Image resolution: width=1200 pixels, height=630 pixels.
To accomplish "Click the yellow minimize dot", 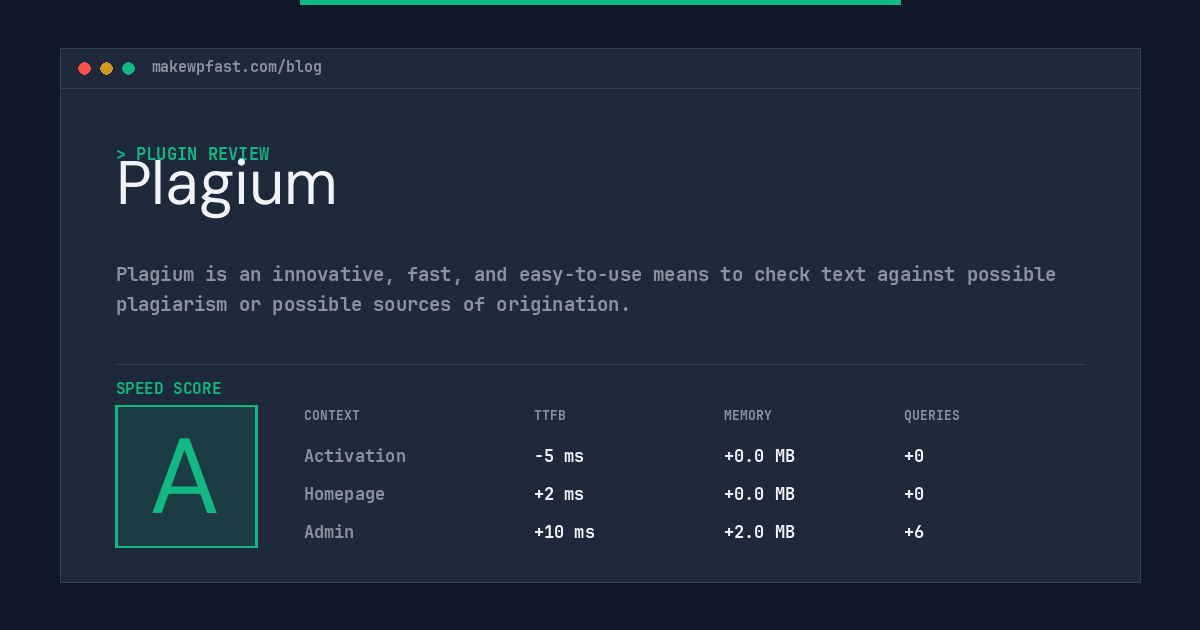I will click(x=106, y=68).
